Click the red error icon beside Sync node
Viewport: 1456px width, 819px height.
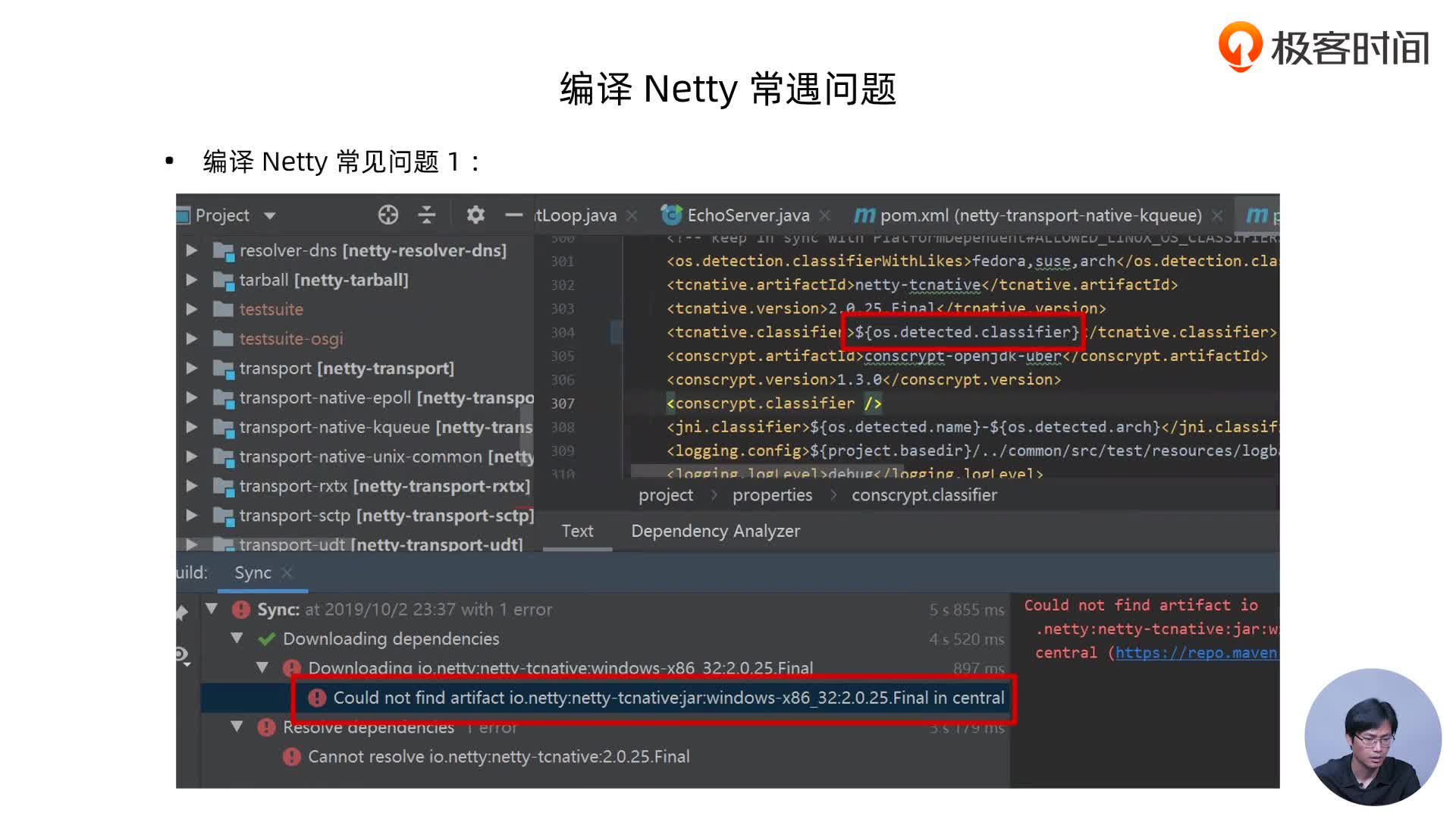click(x=240, y=609)
